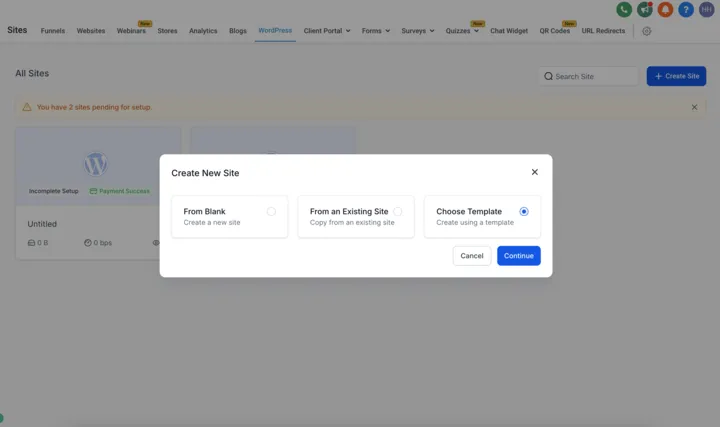
Task: Click the All Sites heading
Action: 32,73
